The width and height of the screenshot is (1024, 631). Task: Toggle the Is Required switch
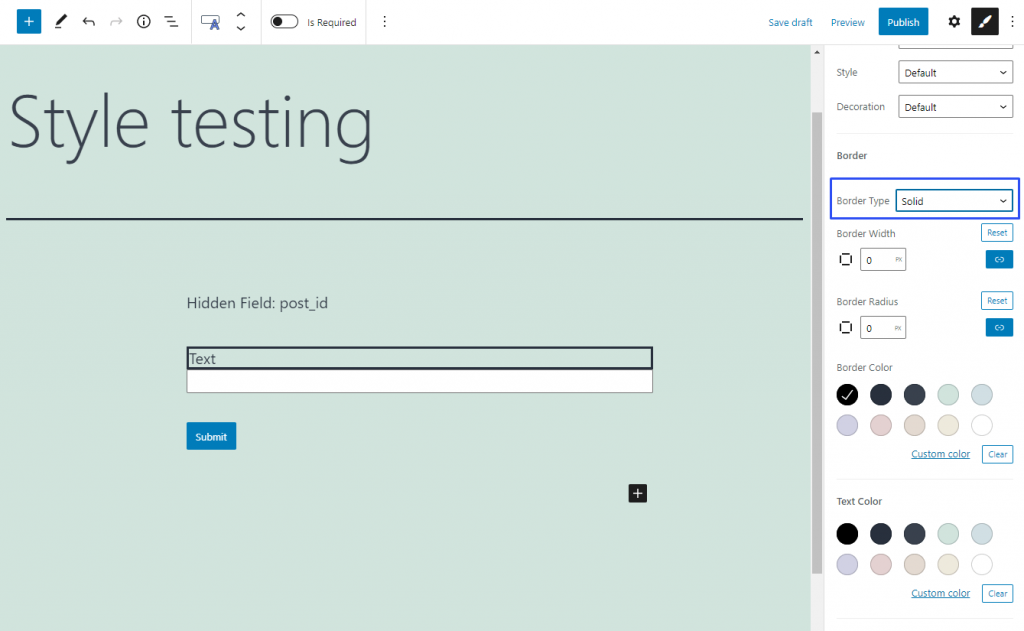(x=284, y=22)
